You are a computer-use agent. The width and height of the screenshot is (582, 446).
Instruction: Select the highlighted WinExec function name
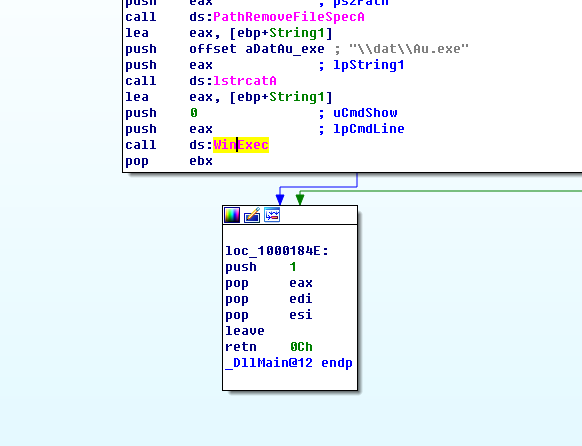[241, 145]
